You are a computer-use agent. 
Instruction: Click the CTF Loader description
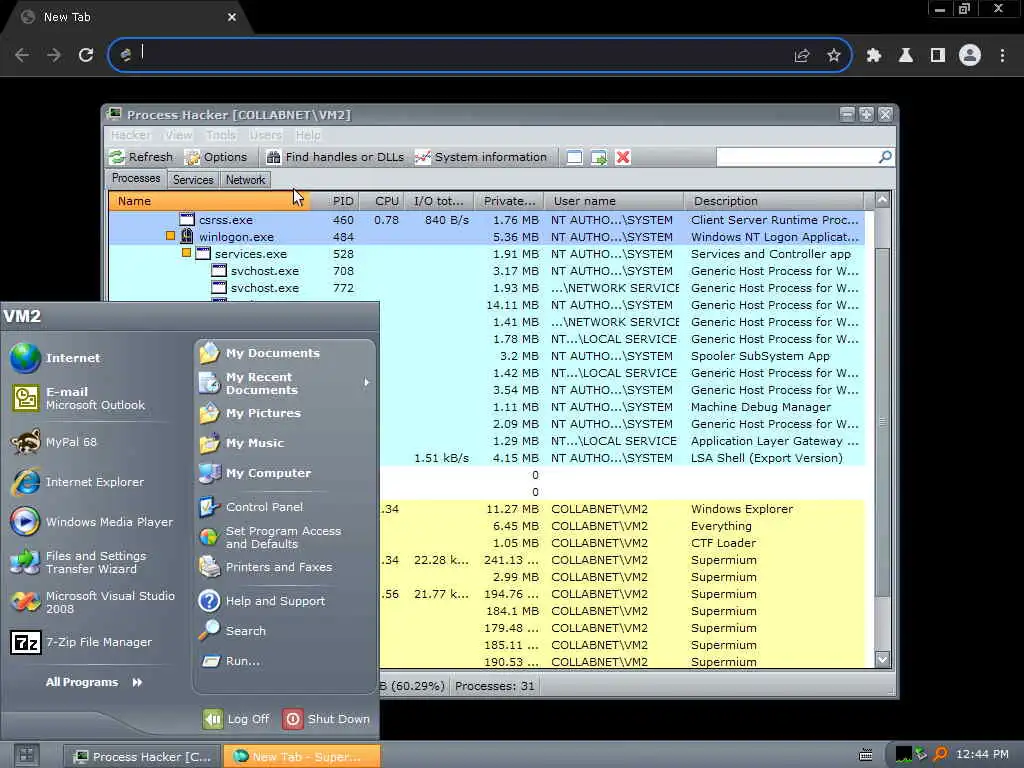(723, 543)
